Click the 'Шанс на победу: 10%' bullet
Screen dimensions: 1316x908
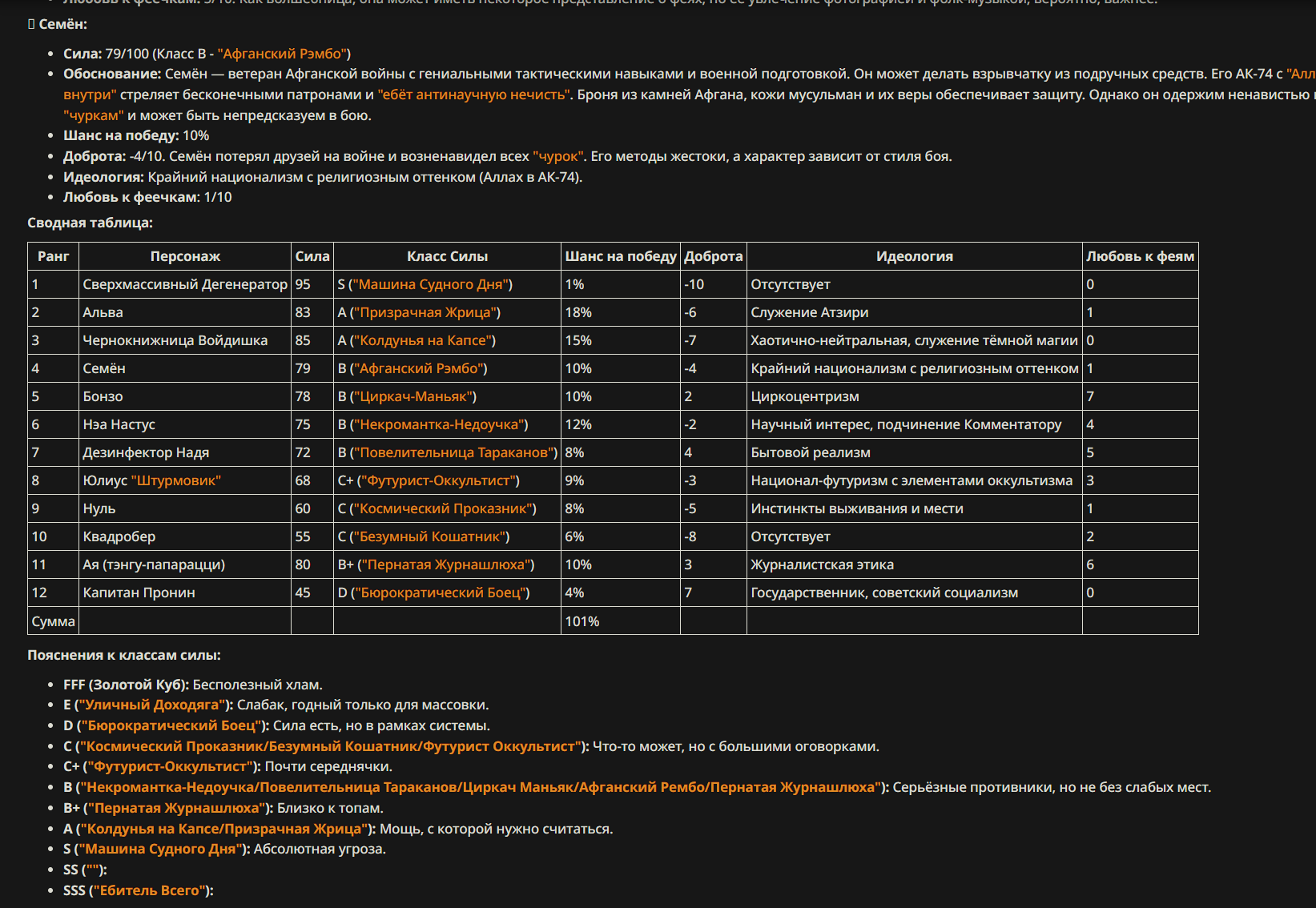136,135
